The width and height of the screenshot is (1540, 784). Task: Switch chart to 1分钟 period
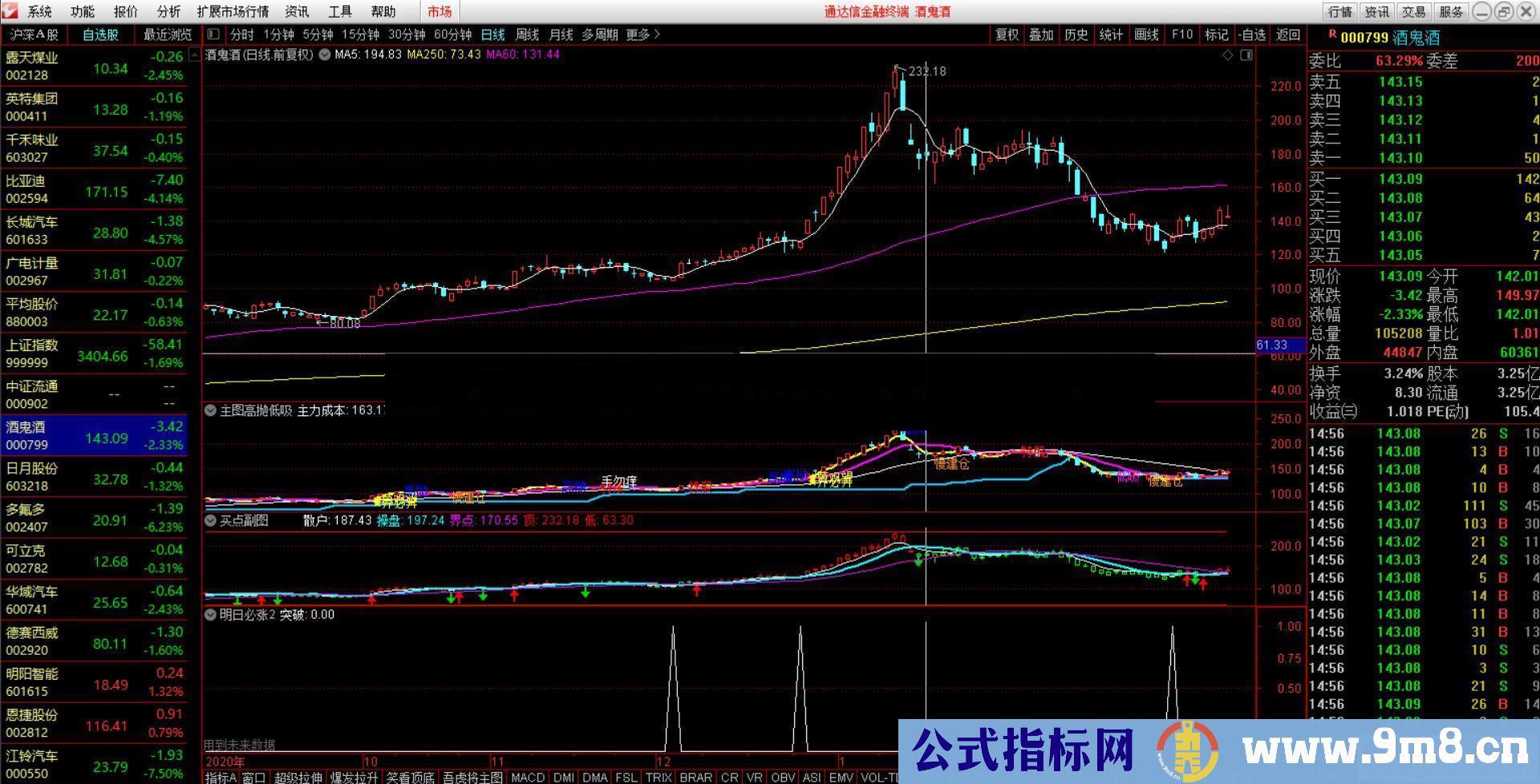[x=278, y=34]
